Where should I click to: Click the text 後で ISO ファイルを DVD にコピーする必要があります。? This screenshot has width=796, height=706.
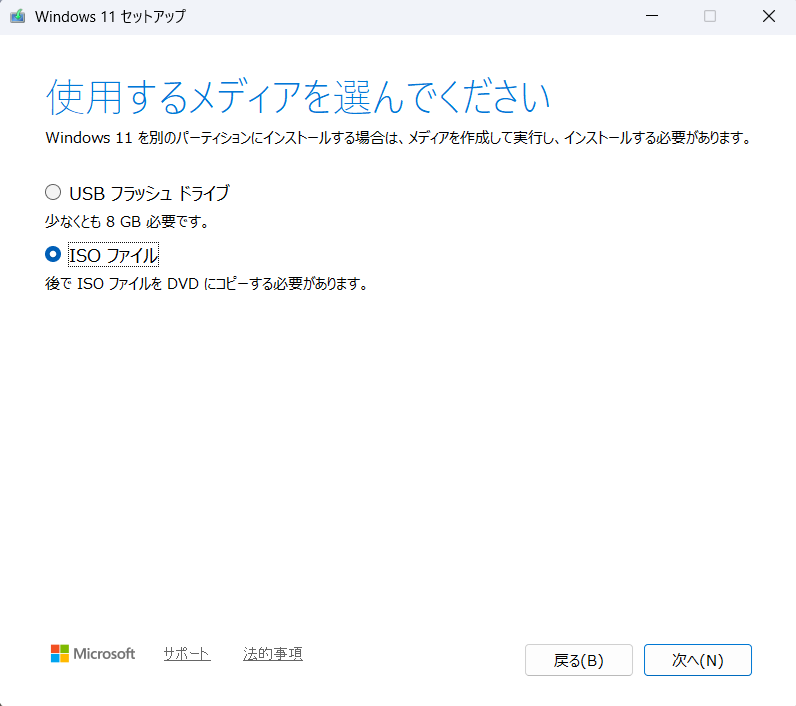pyautogui.click(x=207, y=284)
